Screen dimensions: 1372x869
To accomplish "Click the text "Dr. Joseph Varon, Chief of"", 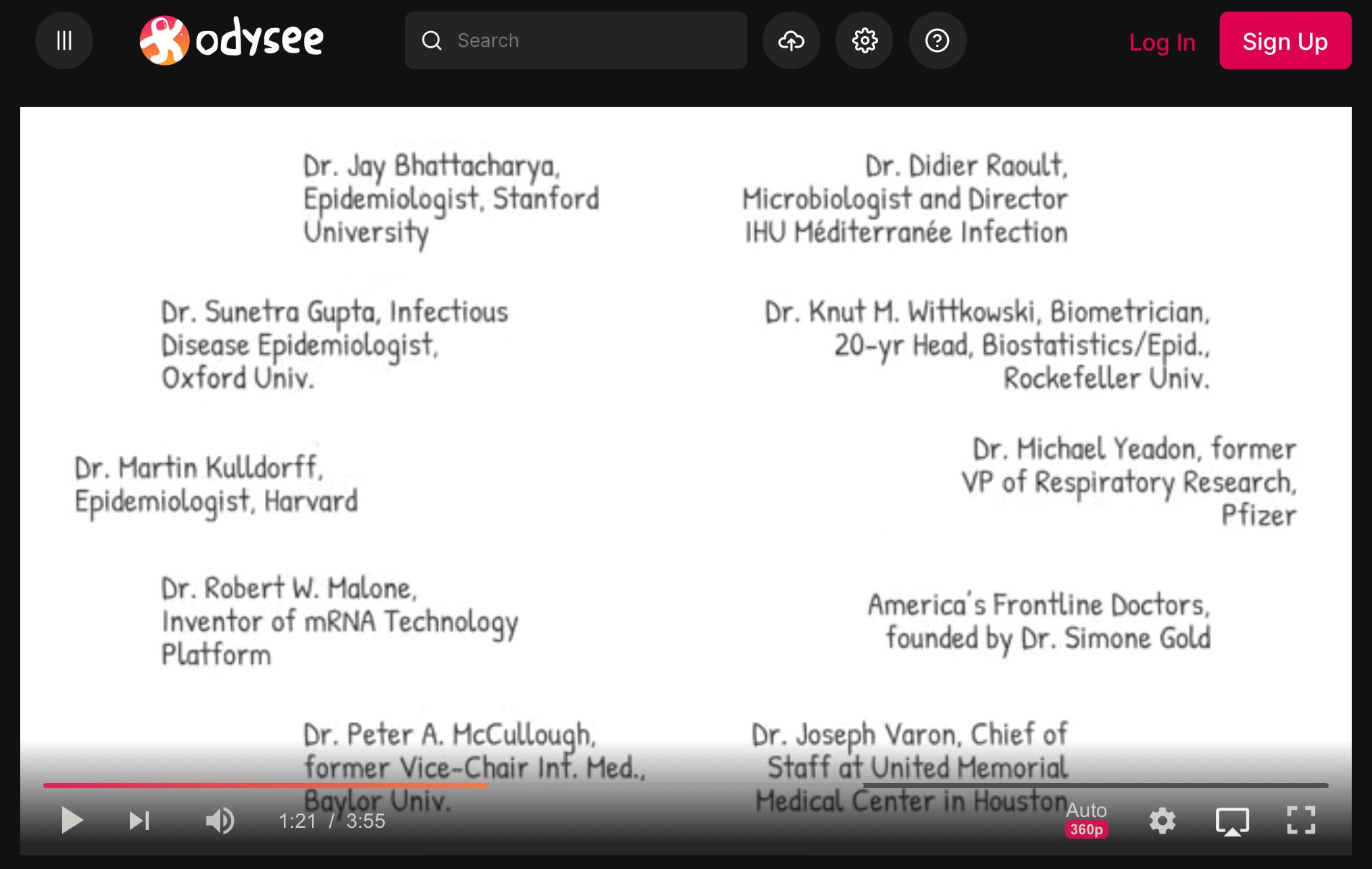I will [909, 735].
